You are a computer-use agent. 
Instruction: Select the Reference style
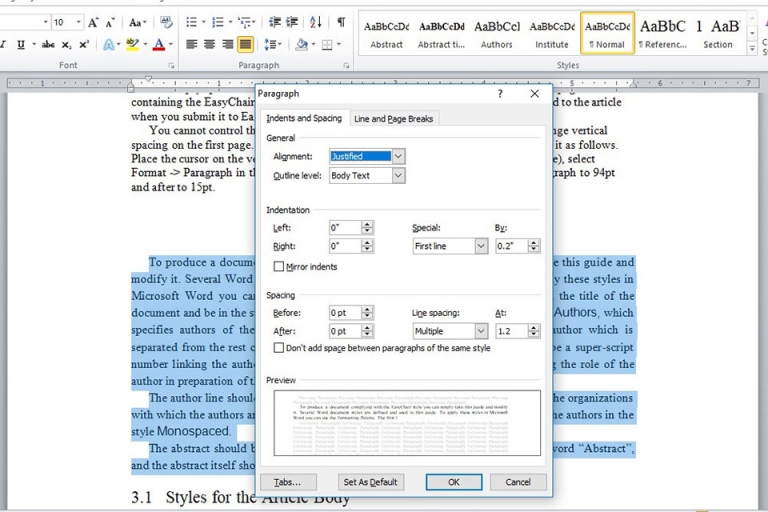662,33
